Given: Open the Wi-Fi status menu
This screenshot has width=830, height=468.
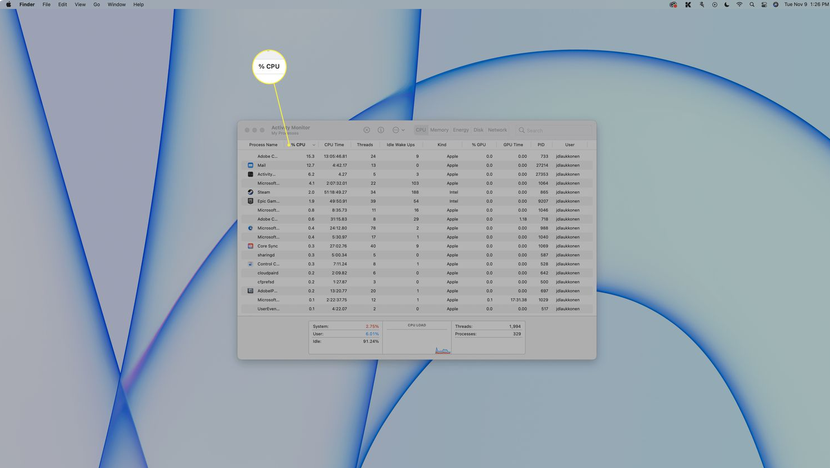Looking at the screenshot, I should pyautogui.click(x=739, y=4).
